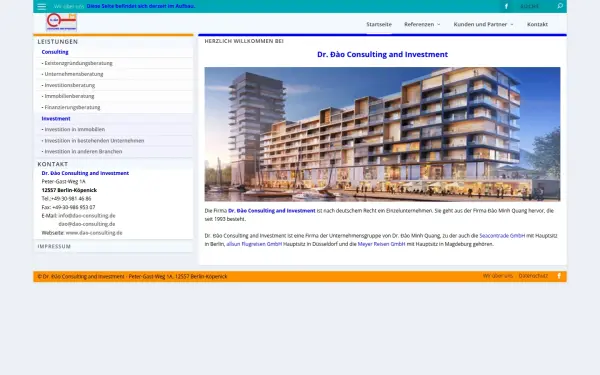Open the Meyer Reisen GmbH link
The image size is (600, 375).
382,244
